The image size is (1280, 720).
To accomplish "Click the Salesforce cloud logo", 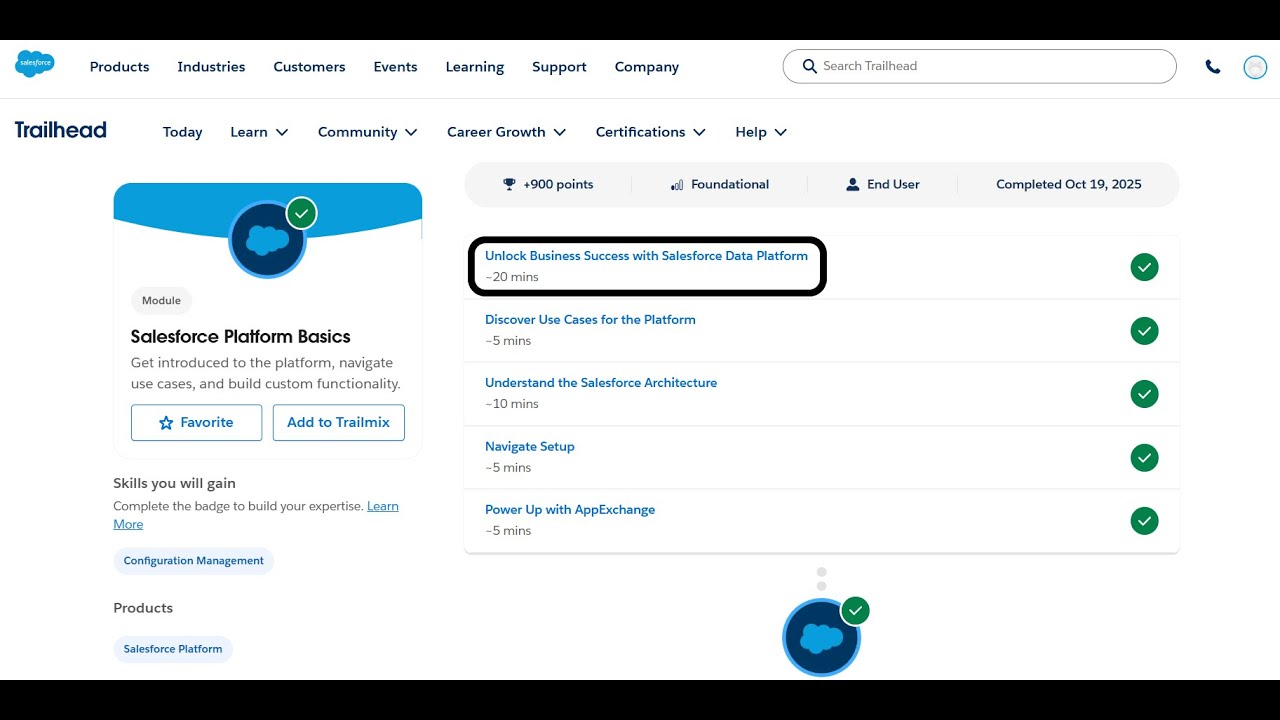I will click(35, 64).
